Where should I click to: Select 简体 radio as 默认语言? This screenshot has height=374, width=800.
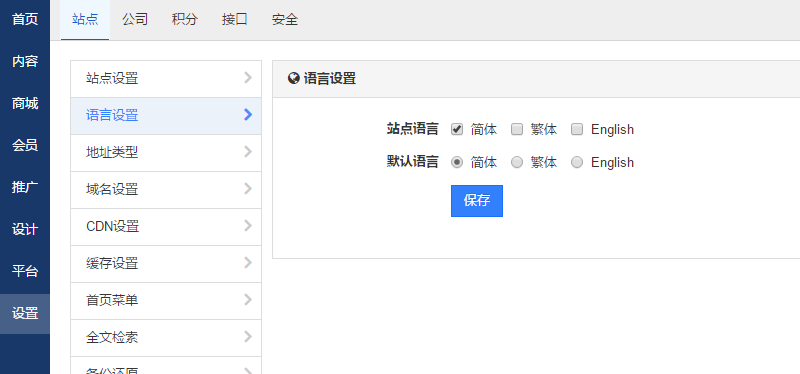[x=457, y=162]
